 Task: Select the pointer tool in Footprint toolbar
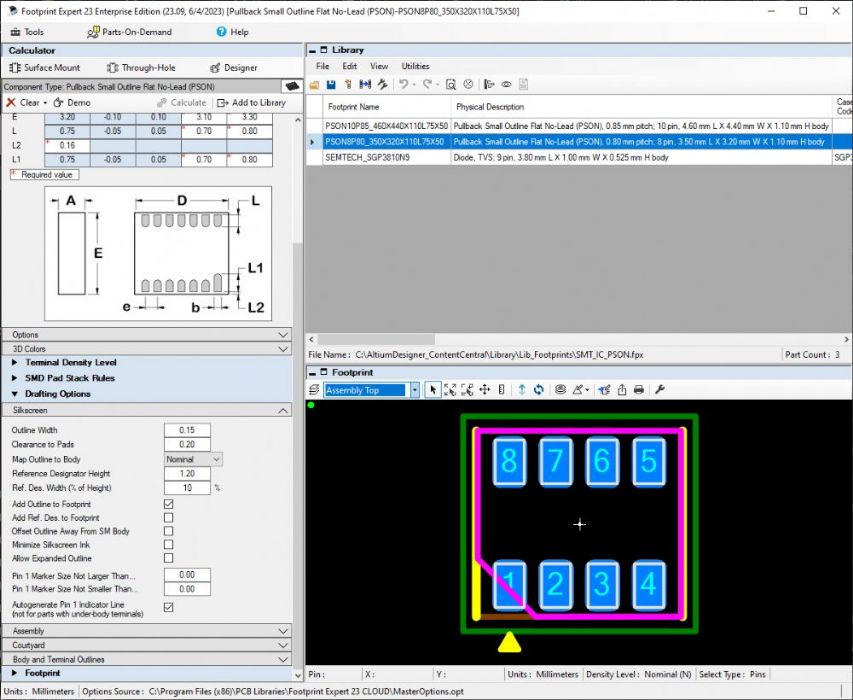433,390
